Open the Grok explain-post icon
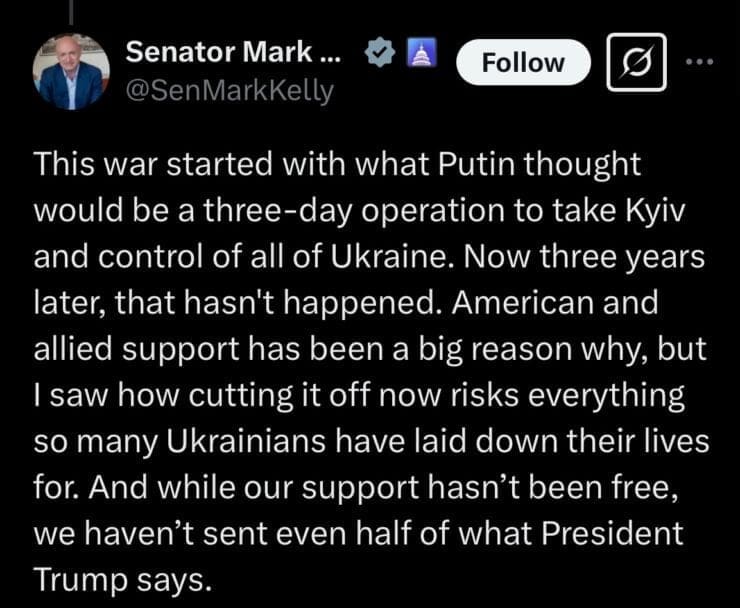The image size is (740, 608). click(x=633, y=63)
